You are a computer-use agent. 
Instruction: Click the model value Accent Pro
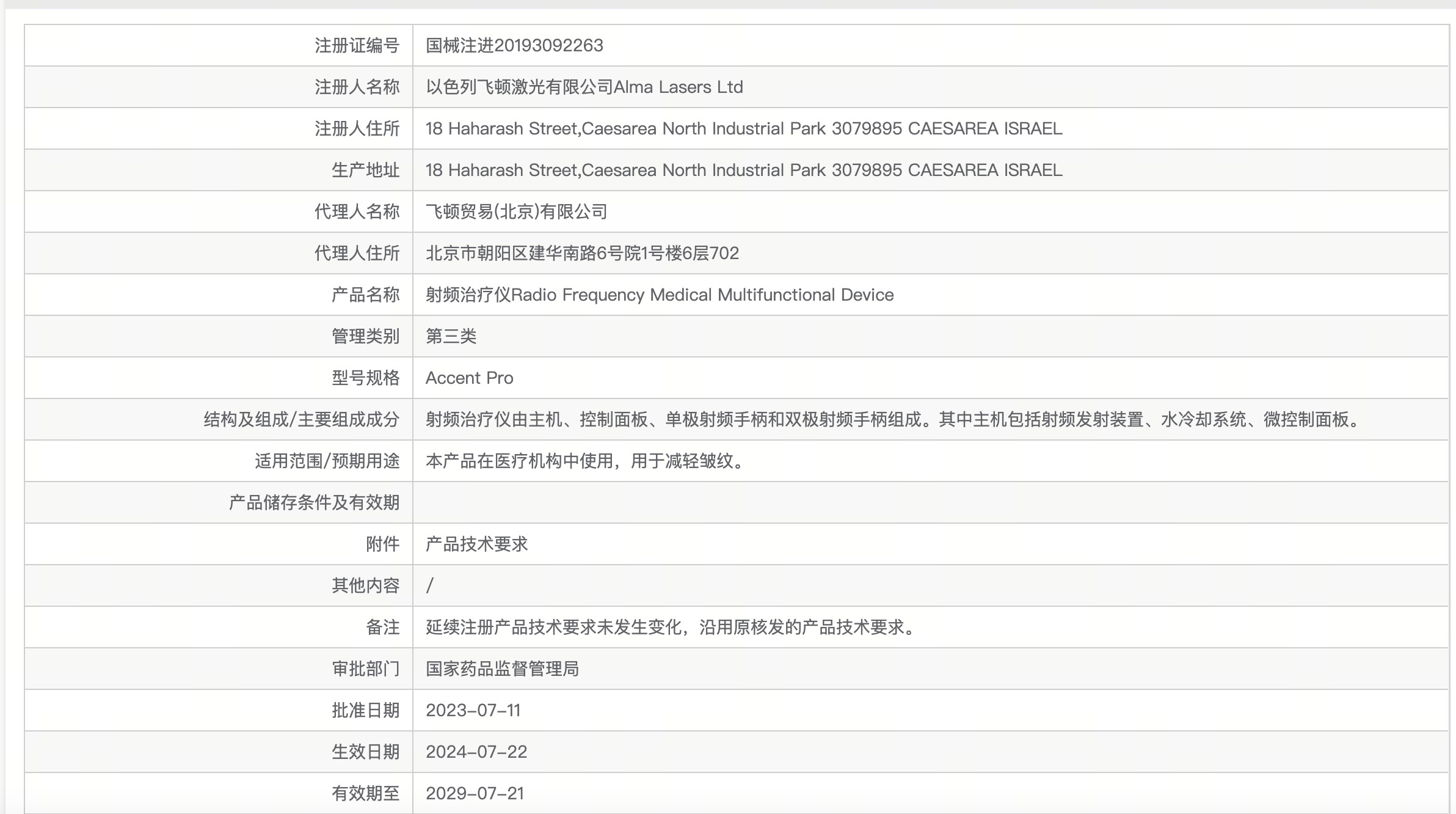tap(469, 378)
